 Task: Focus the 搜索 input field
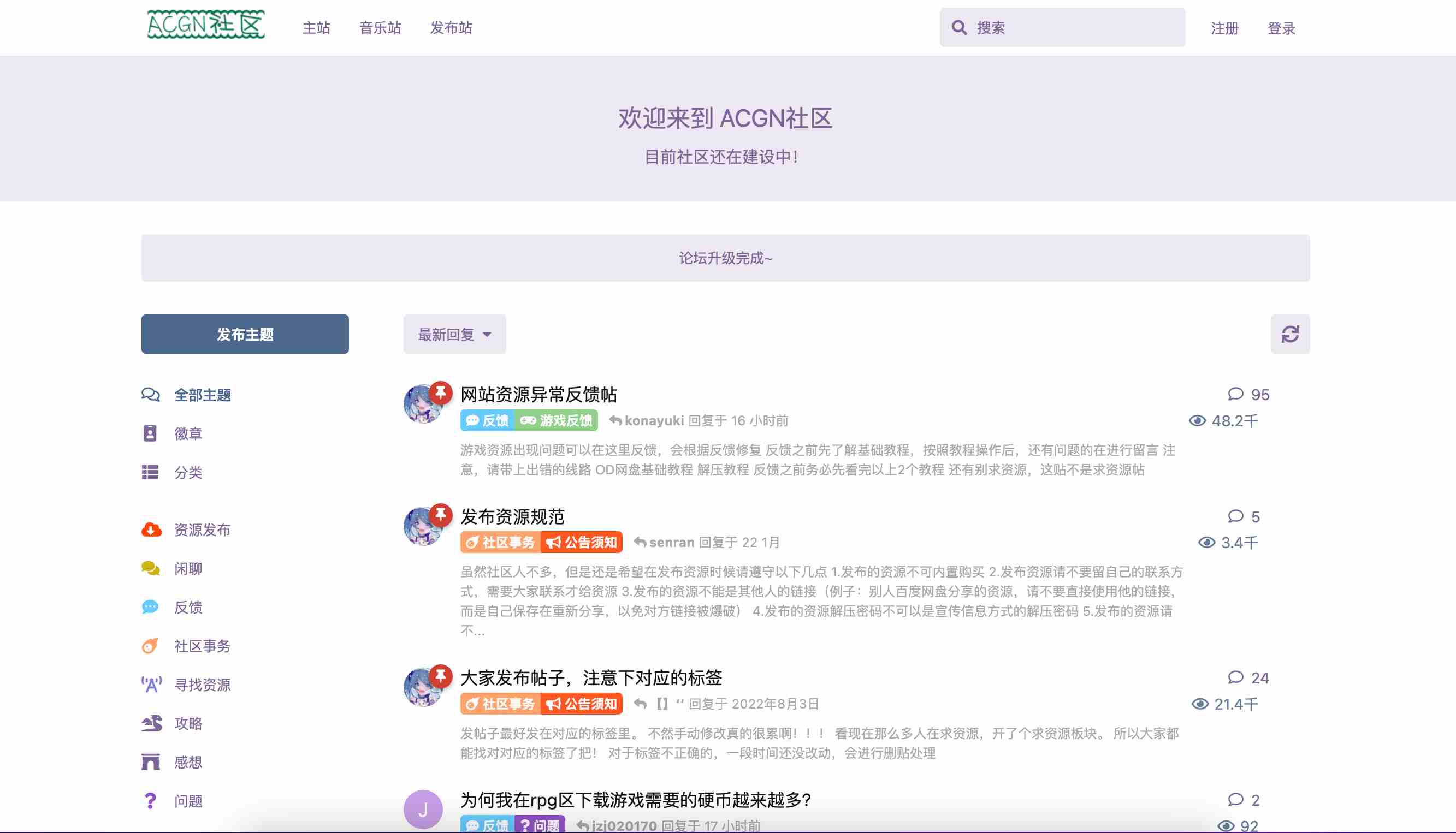point(1062,27)
